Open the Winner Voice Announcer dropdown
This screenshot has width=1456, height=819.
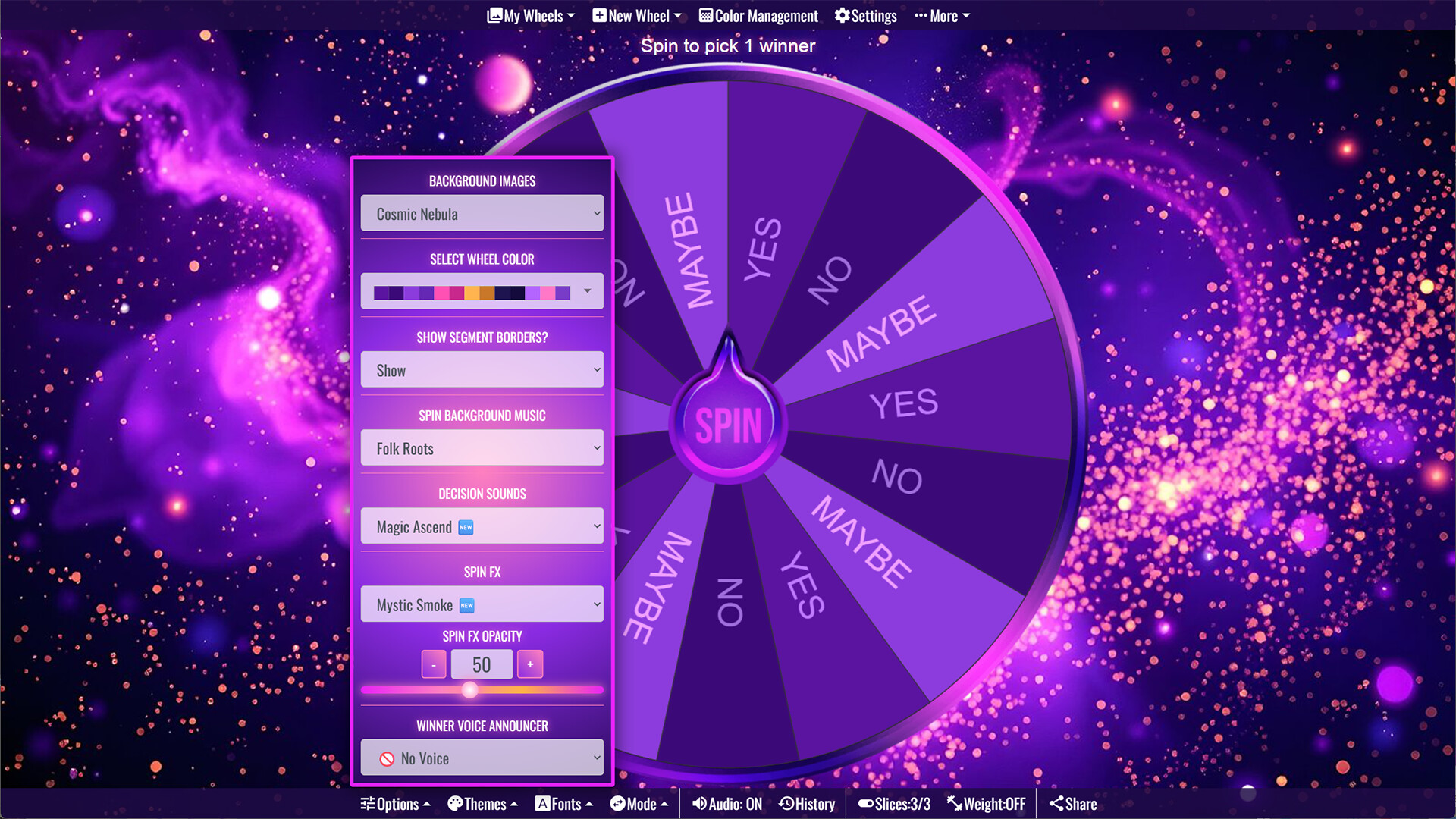pyautogui.click(x=482, y=758)
